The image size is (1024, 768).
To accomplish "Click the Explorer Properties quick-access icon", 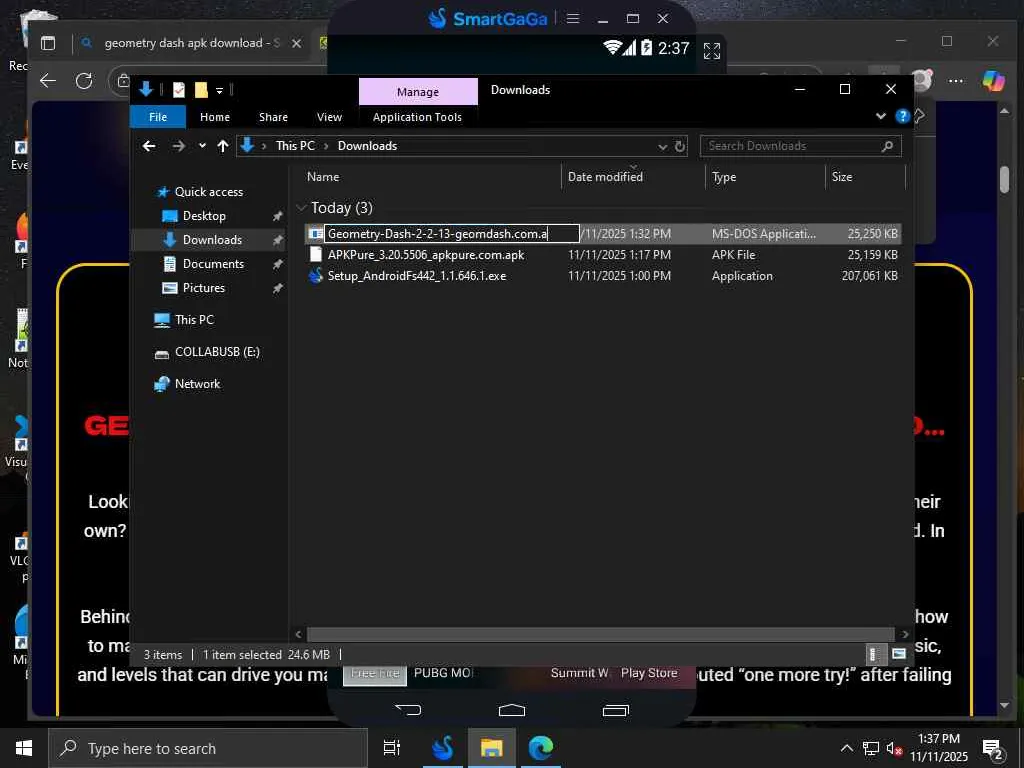I will (x=178, y=89).
